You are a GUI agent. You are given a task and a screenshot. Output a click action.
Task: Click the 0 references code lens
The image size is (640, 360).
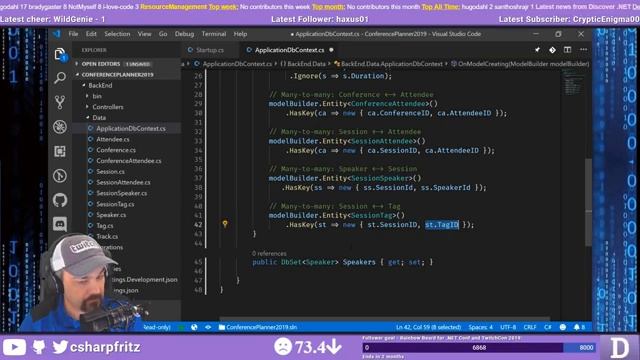pyautogui.click(x=269, y=253)
